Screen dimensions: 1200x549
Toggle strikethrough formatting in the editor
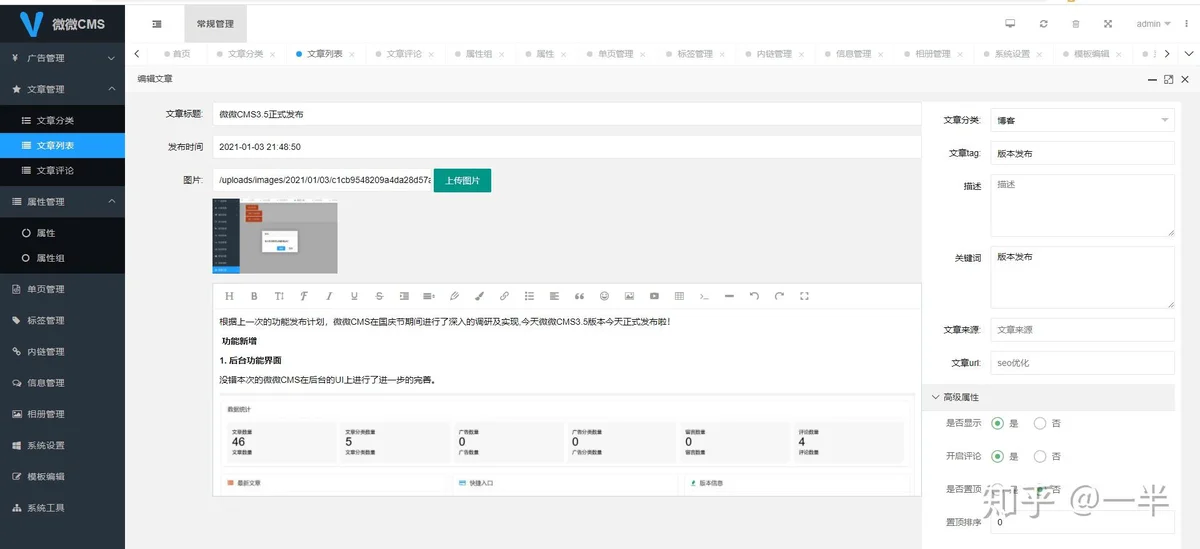[379, 296]
